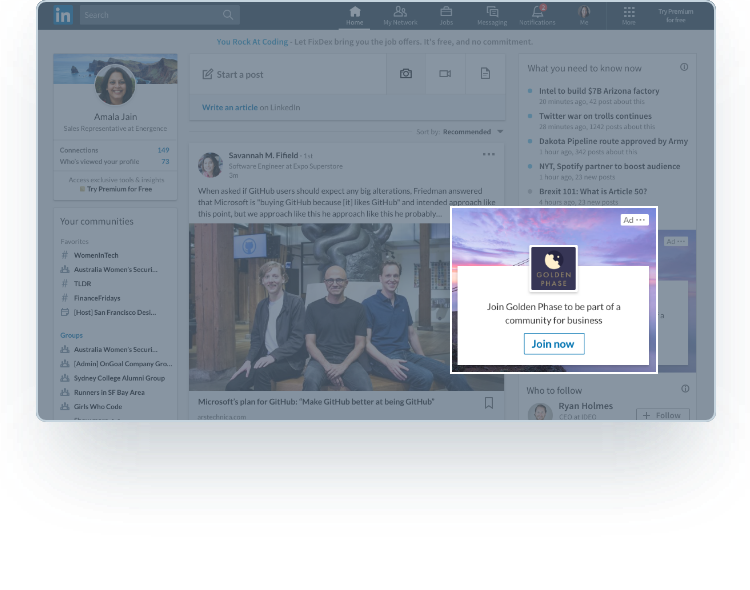The height and width of the screenshot is (590, 750).
Task: Open FinanceFridays hashtag community
Action: pyautogui.click(x=97, y=298)
